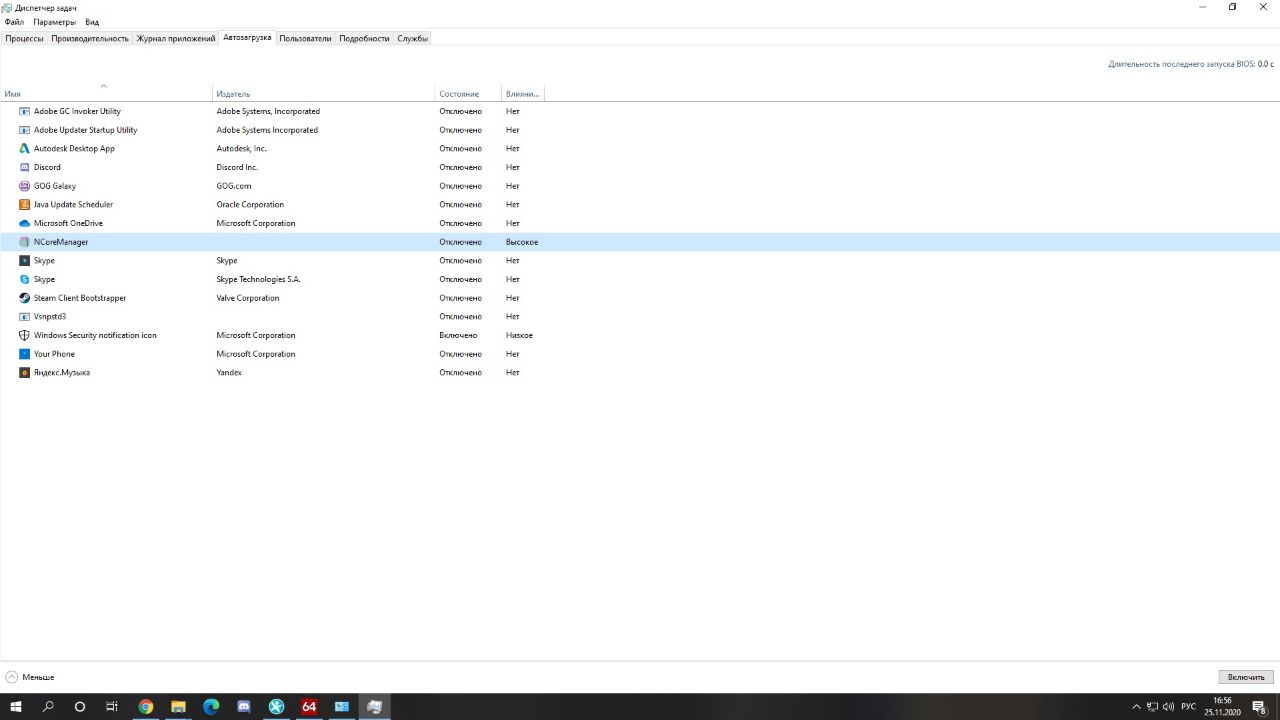1280x720 pixels.
Task: Switch to the Процессы tab
Action: tap(24, 38)
